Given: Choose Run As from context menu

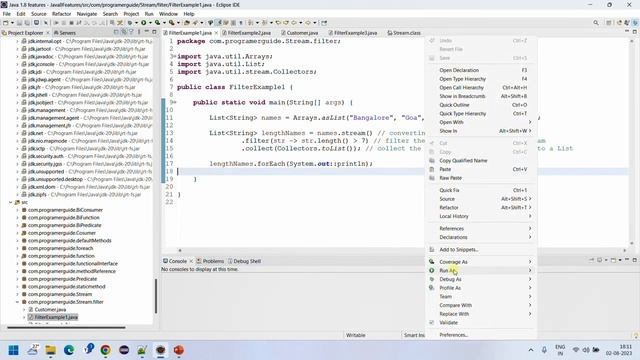Looking at the screenshot, I should coord(481,270).
